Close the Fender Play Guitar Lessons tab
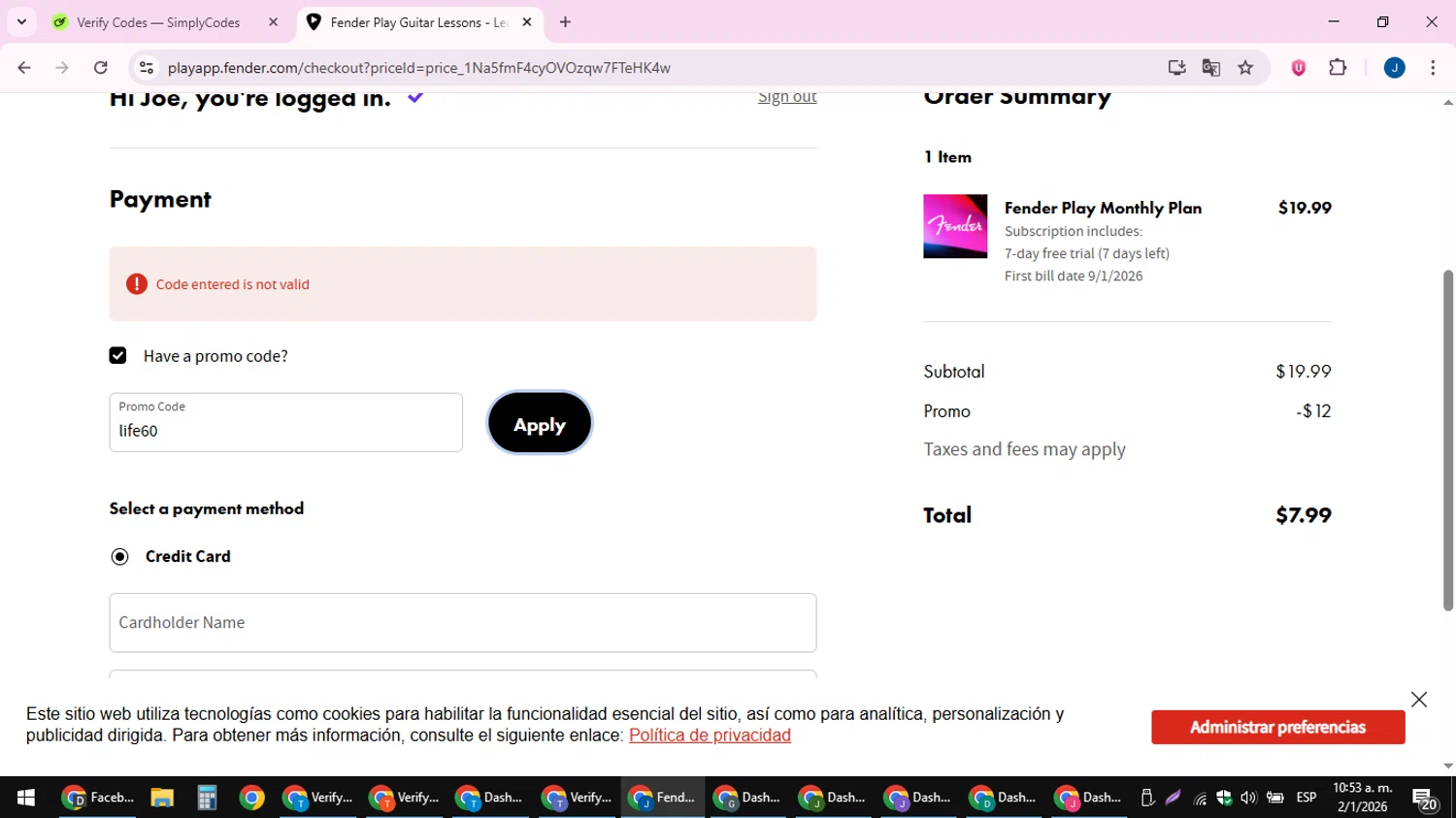Viewport: 1456px width, 818px height. tap(527, 22)
